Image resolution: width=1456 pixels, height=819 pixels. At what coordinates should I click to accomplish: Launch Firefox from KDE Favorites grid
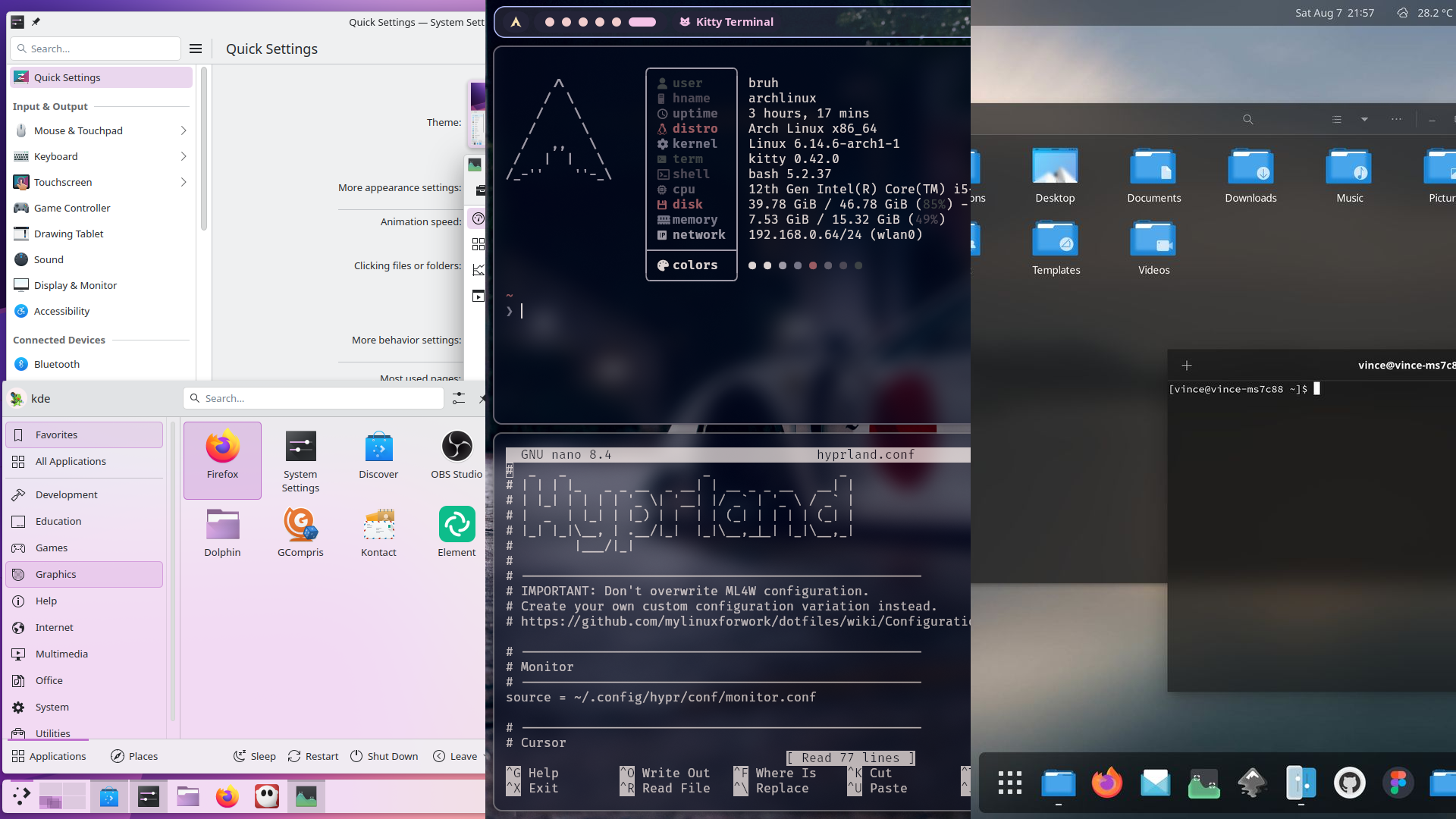pos(222,460)
